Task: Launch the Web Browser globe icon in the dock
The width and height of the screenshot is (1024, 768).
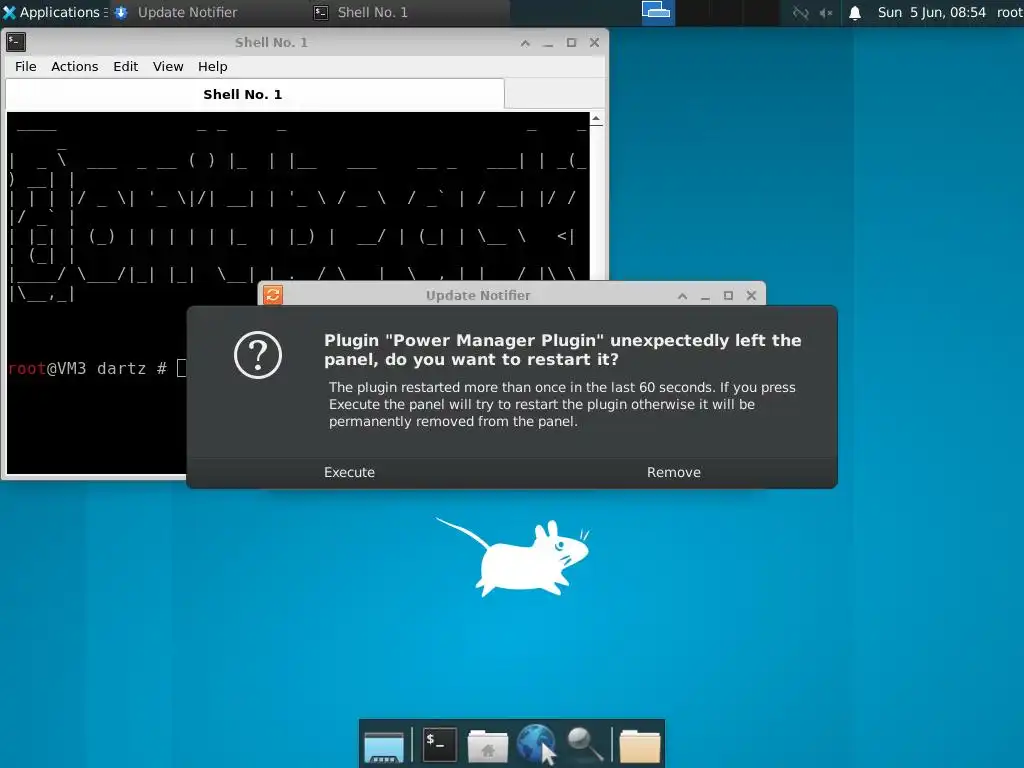Action: tap(537, 744)
